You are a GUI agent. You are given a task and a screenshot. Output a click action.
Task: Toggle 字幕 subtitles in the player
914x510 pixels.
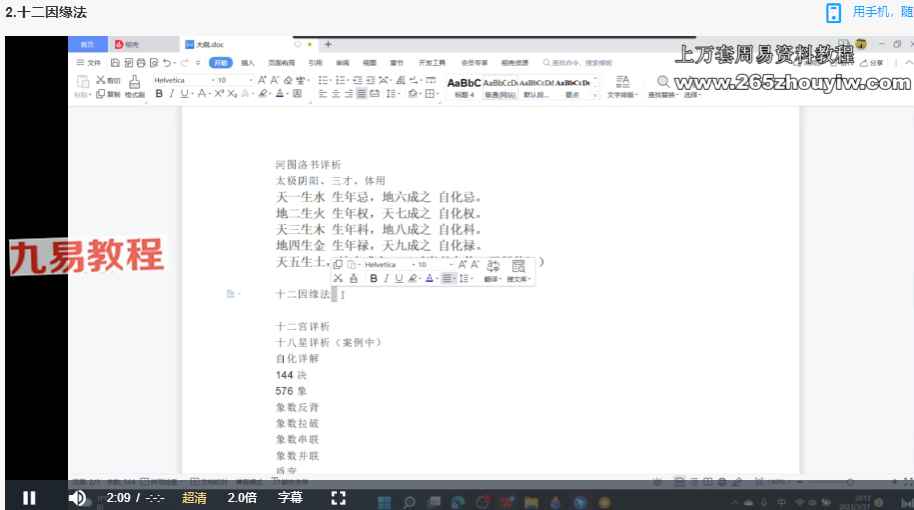[290, 497]
